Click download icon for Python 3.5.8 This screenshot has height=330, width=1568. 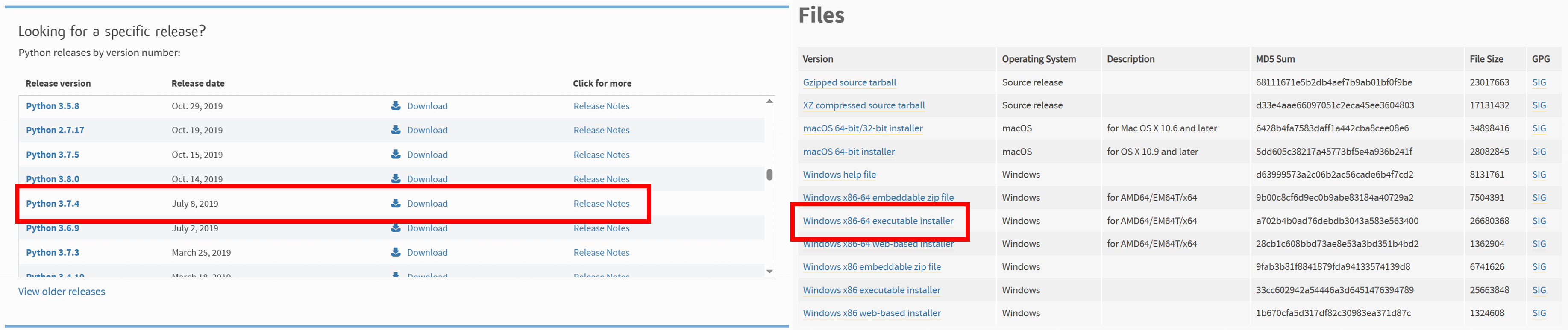(x=396, y=106)
